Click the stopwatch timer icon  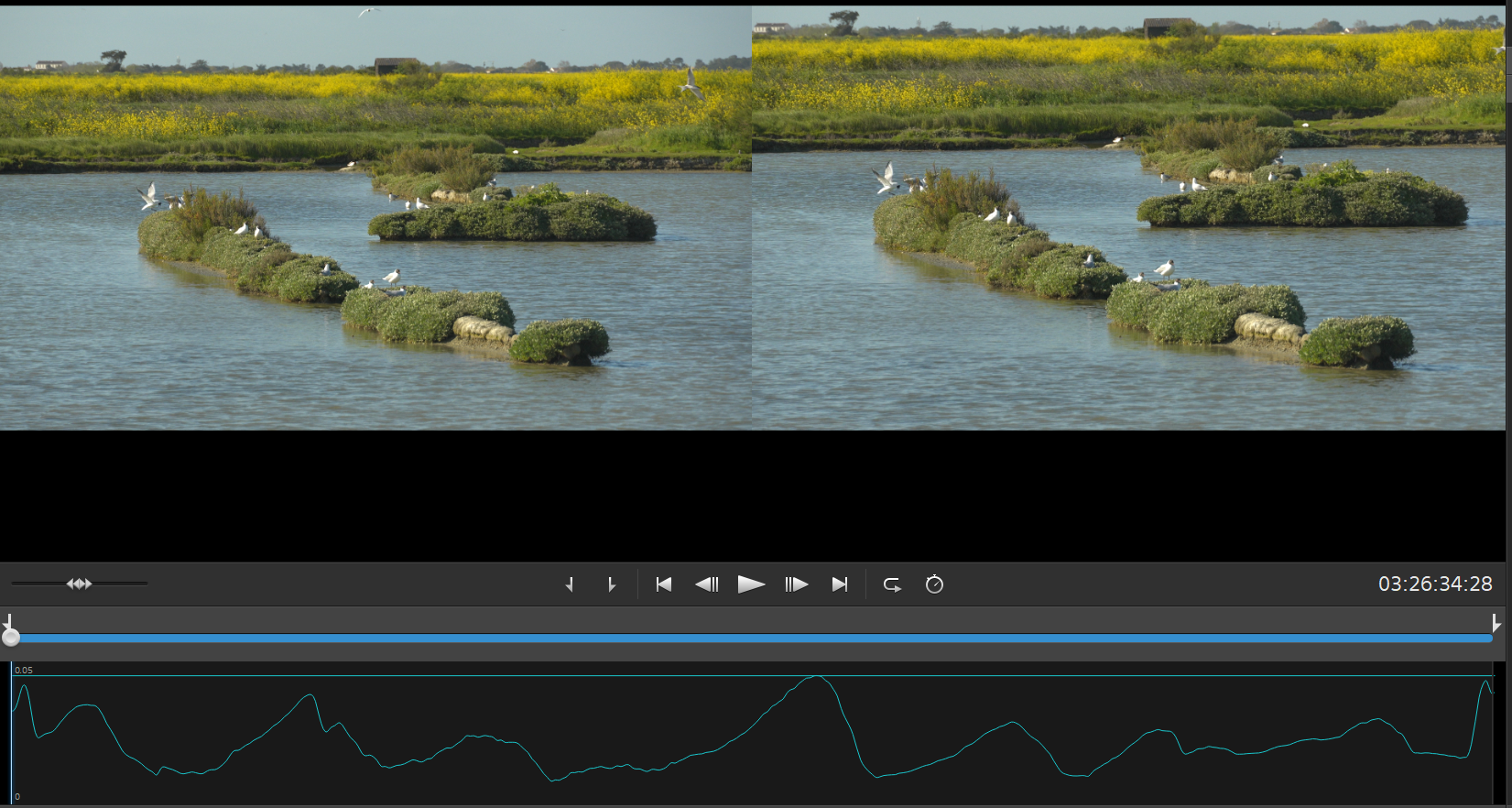pos(934,584)
